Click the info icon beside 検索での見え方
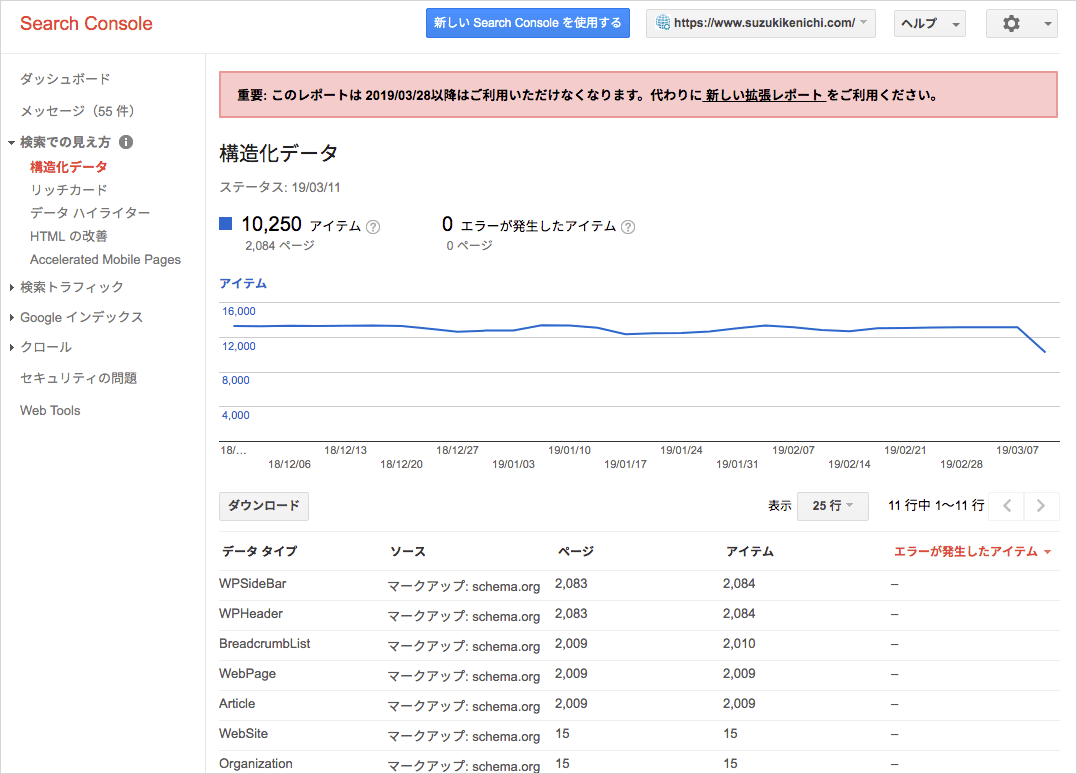1077x774 pixels. click(126, 142)
